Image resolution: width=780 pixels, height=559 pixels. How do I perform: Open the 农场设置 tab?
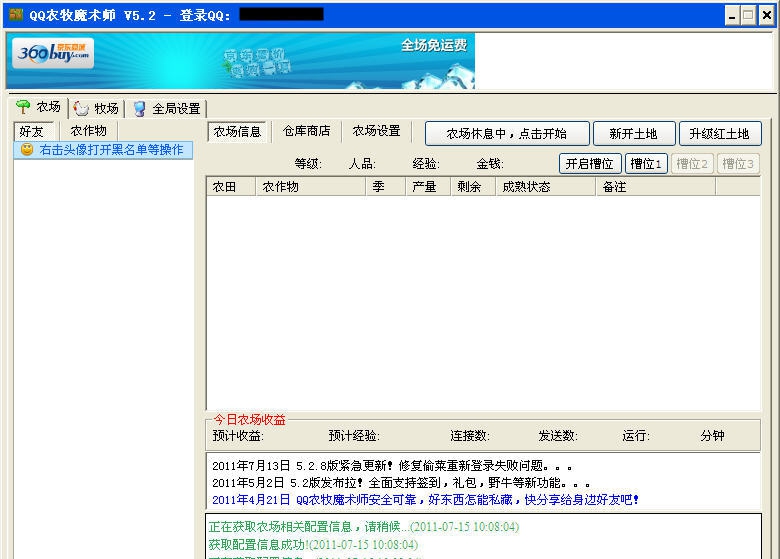pyautogui.click(x=377, y=131)
